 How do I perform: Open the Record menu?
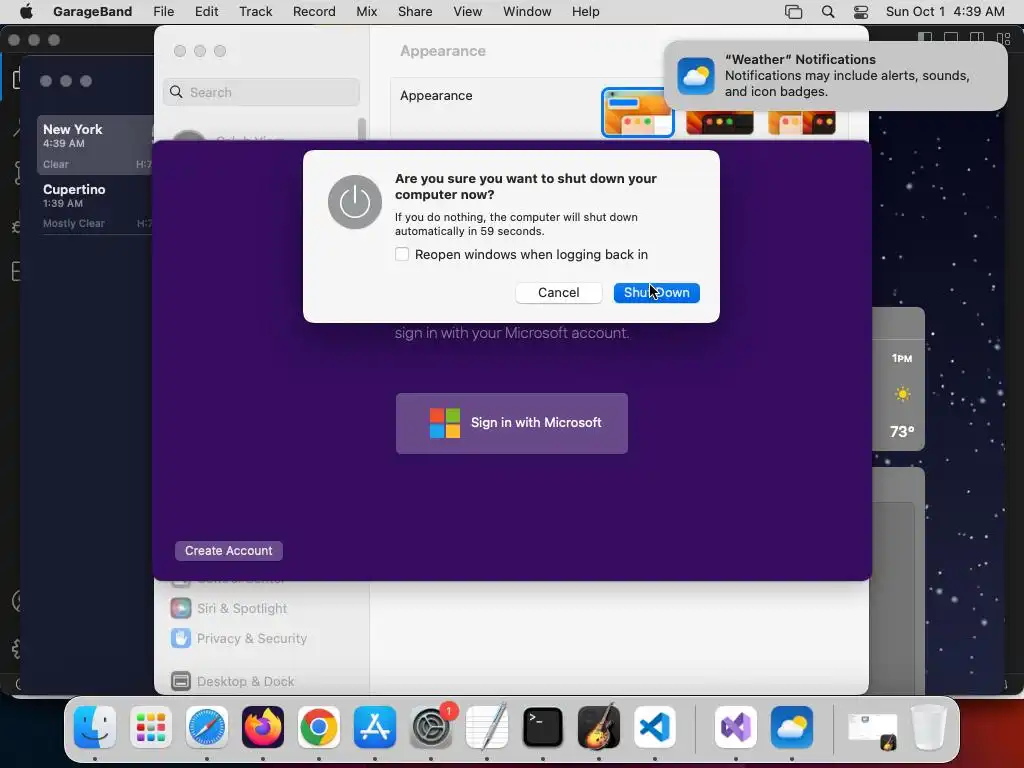[x=314, y=11]
